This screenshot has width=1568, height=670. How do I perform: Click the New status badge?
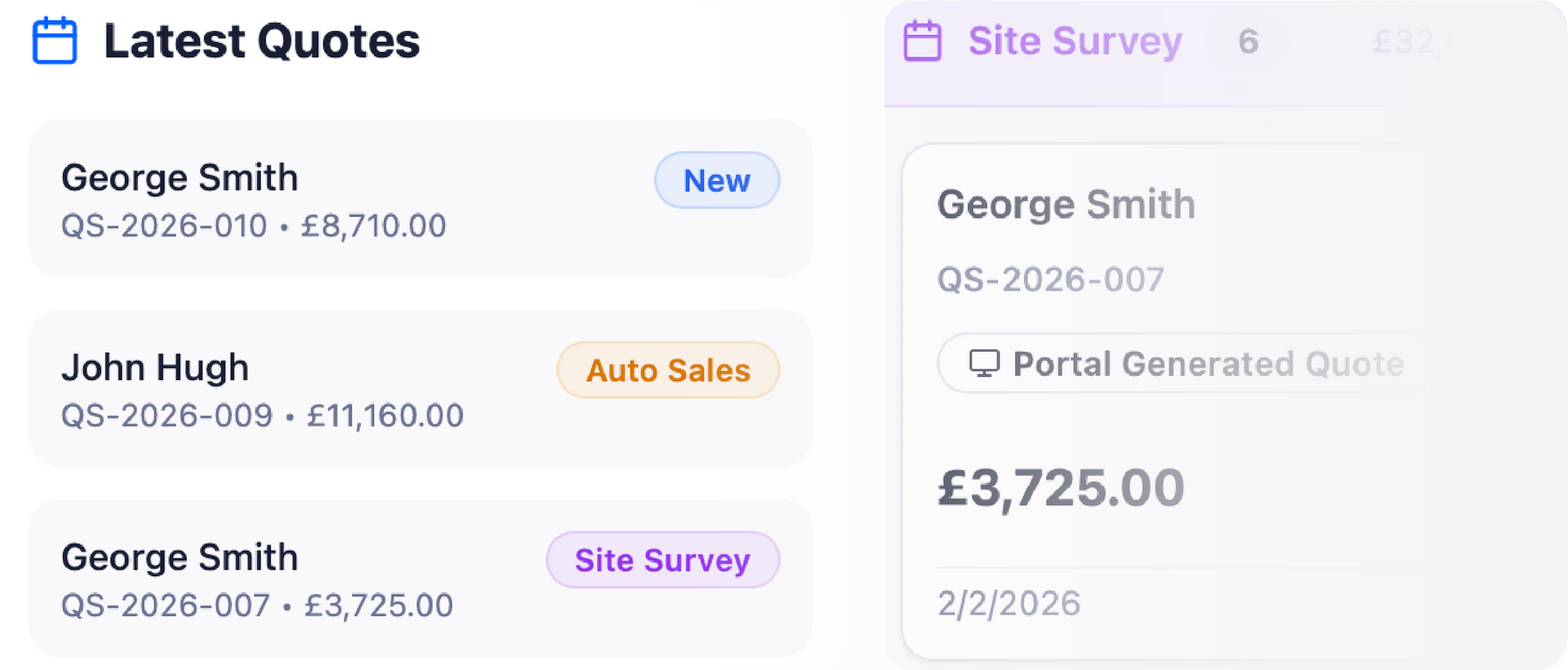tap(716, 180)
